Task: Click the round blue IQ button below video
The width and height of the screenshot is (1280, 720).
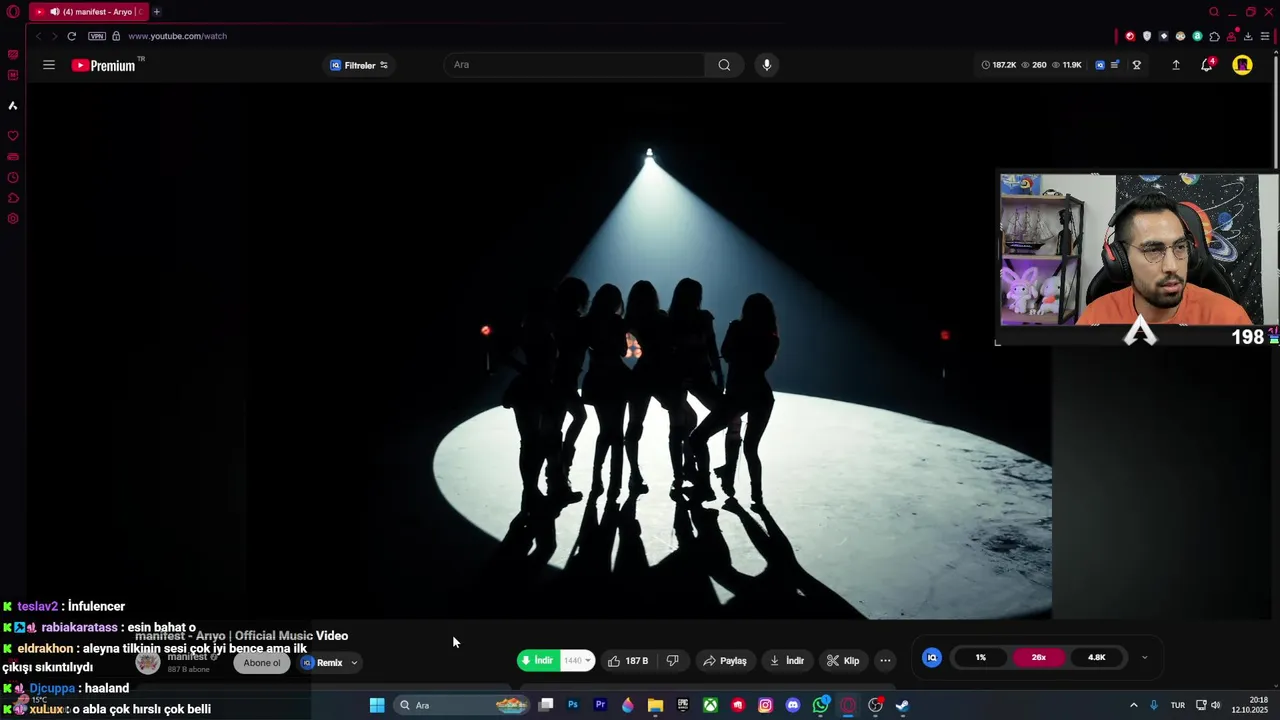Action: 932,657
